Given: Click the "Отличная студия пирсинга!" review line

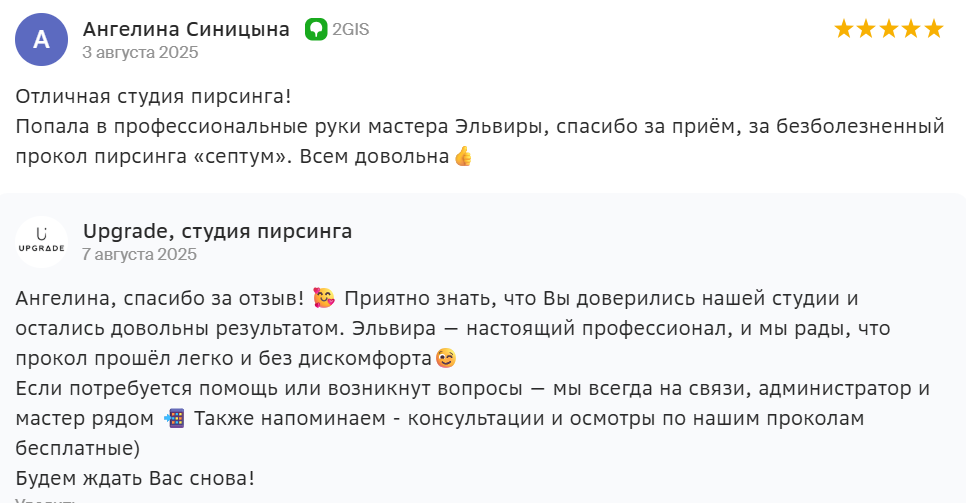Looking at the screenshot, I should [x=153, y=97].
